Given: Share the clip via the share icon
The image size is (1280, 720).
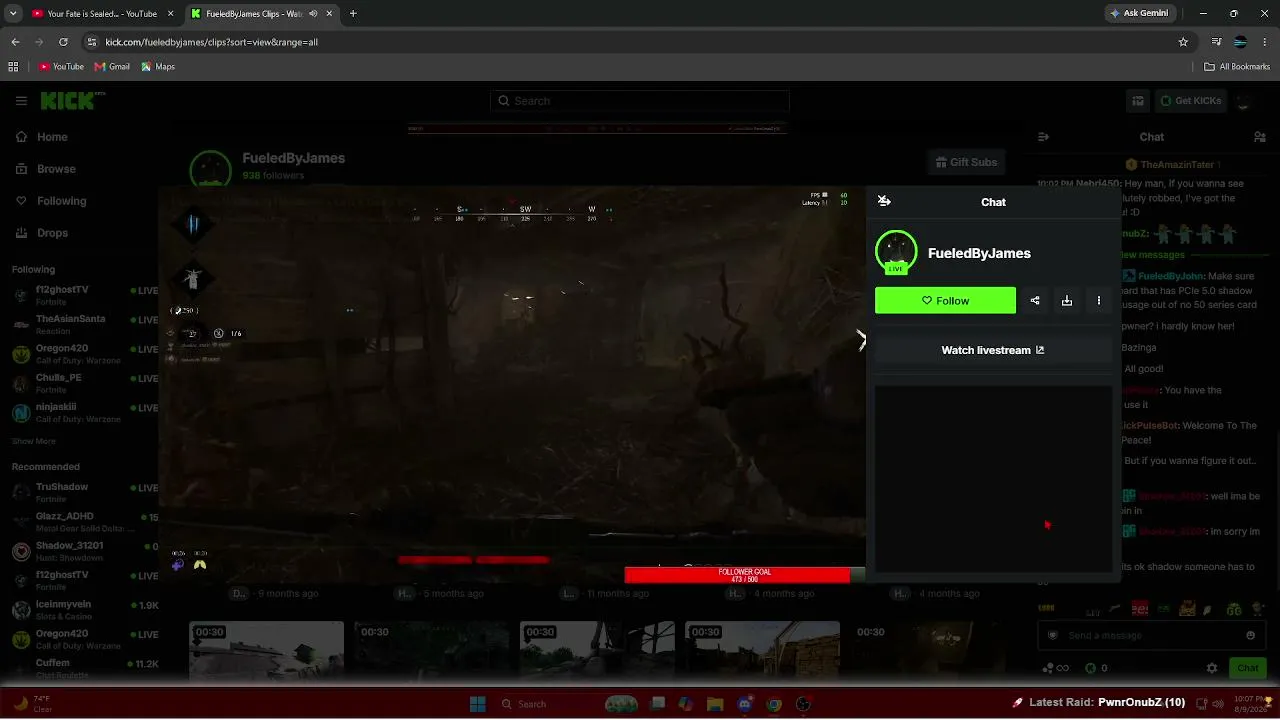Looking at the screenshot, I should pyautogui.click(x=1035, y=301).
